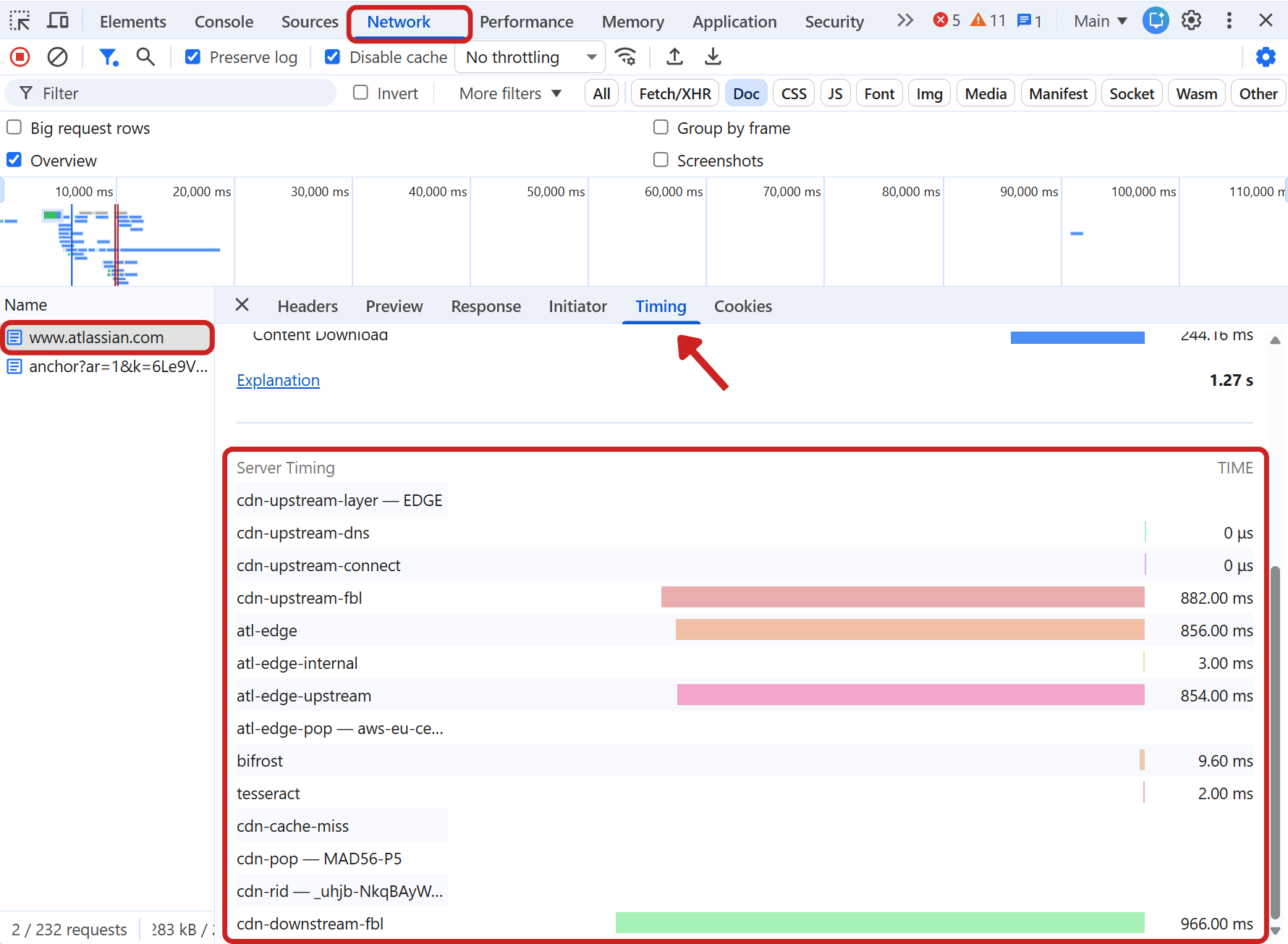Open DevTools settings gear icon

click(x=1191, y=20)
